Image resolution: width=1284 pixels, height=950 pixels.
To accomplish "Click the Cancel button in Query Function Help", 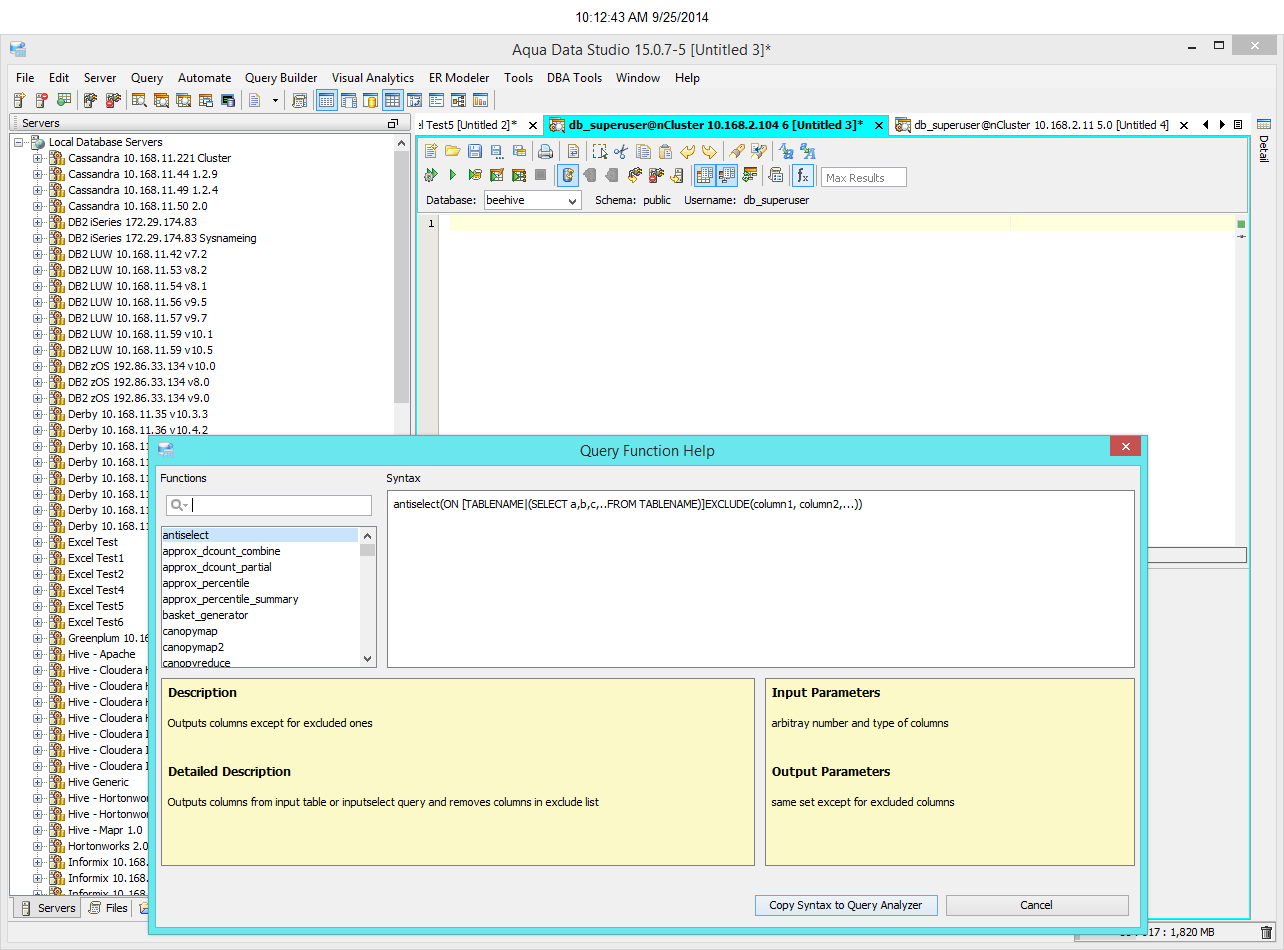I will point(1037,905).
